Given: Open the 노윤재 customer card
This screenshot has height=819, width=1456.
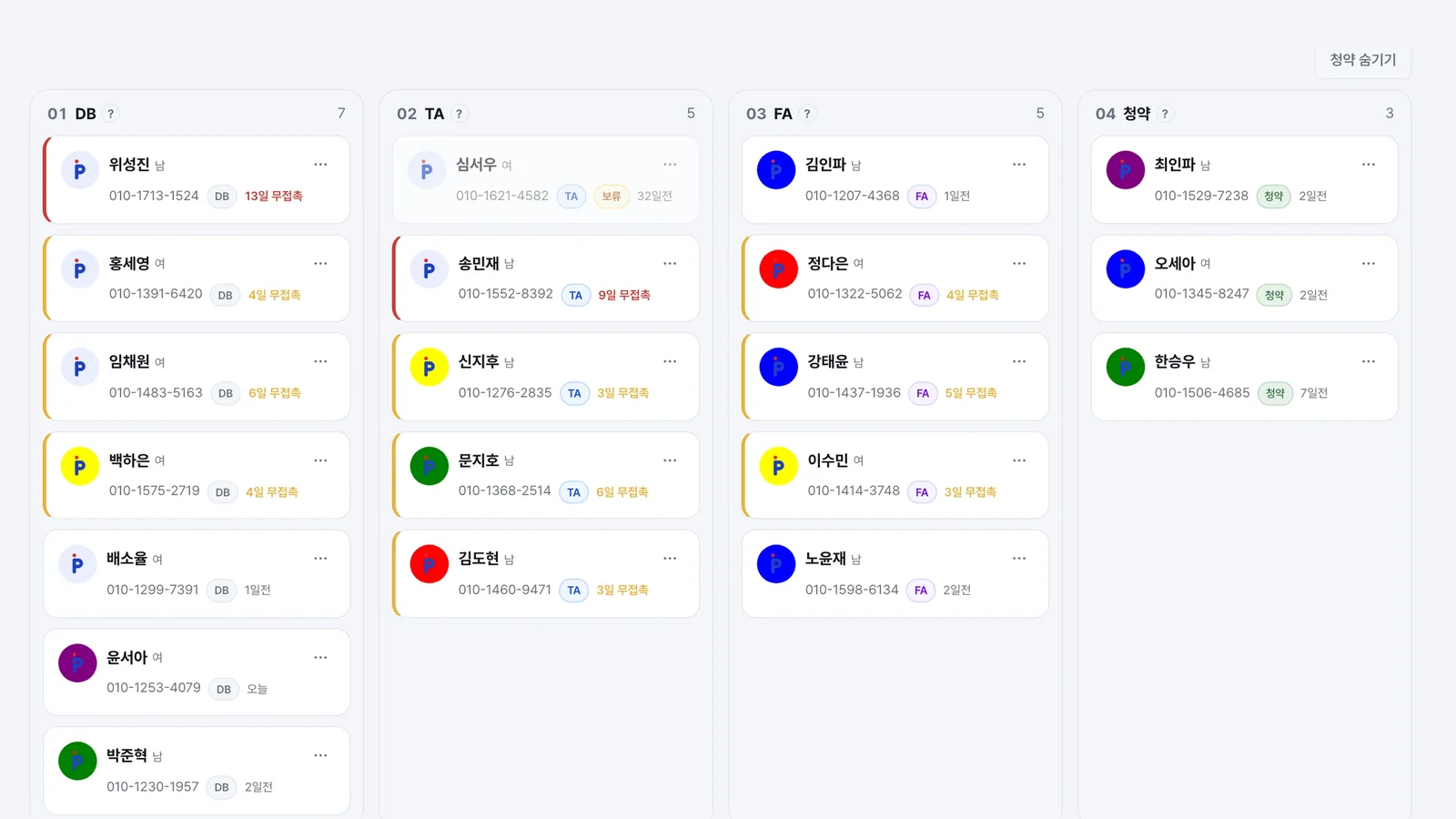Looking at the screenshot, I should 895,574.
